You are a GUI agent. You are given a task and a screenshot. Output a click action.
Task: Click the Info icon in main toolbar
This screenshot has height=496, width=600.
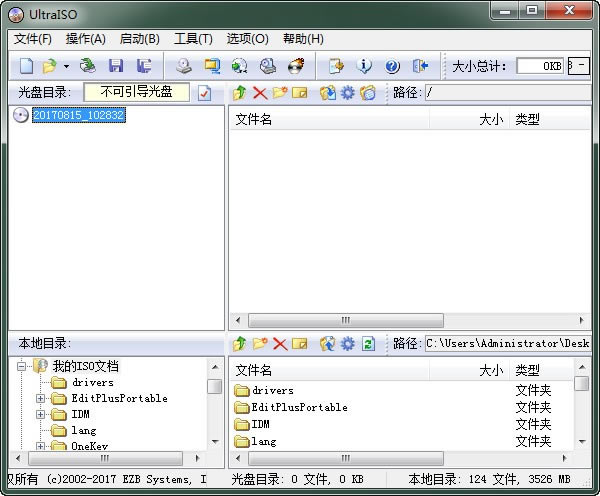(x=365, y=66)
